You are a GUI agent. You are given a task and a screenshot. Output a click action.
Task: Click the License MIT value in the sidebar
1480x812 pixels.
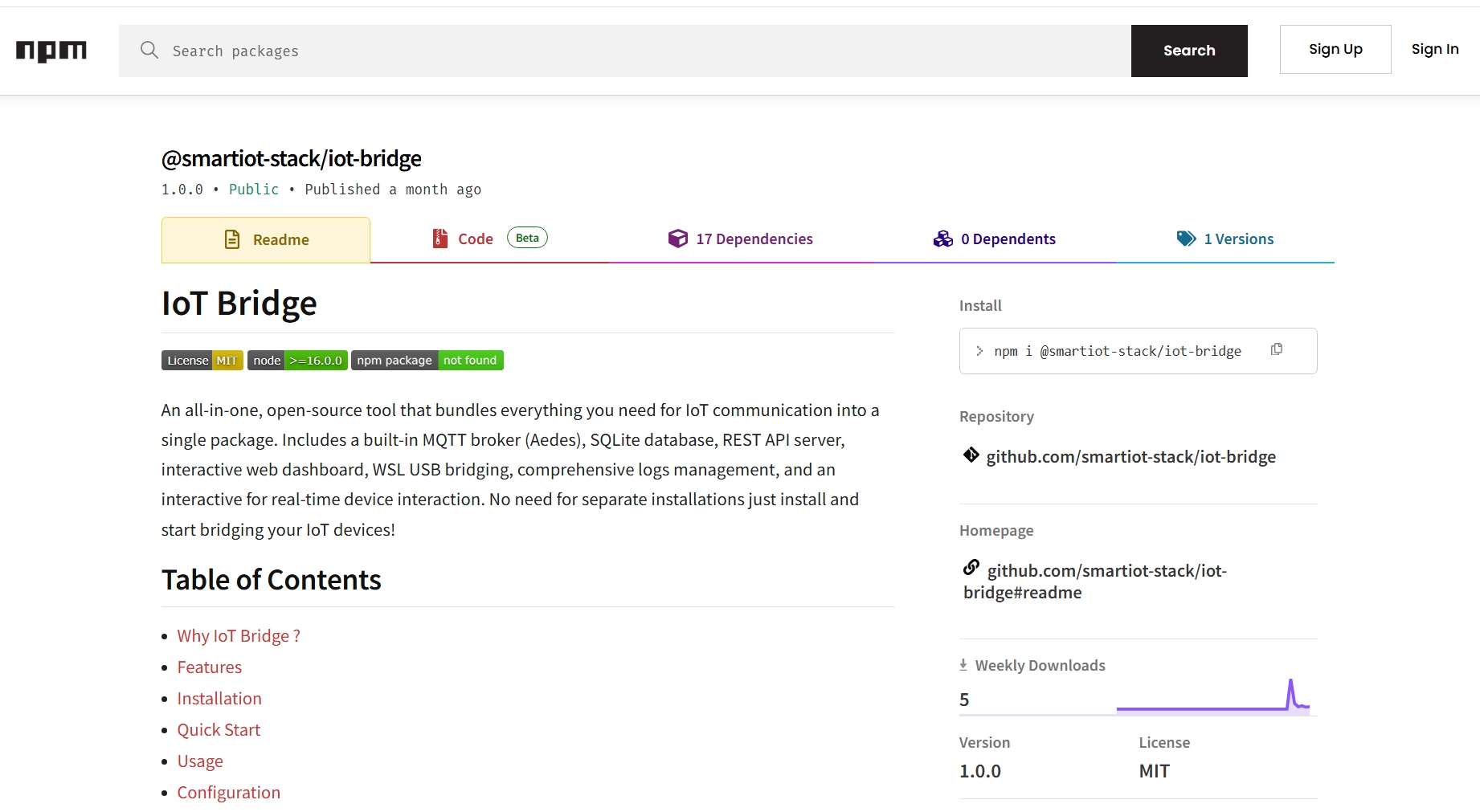[1155, 771]
